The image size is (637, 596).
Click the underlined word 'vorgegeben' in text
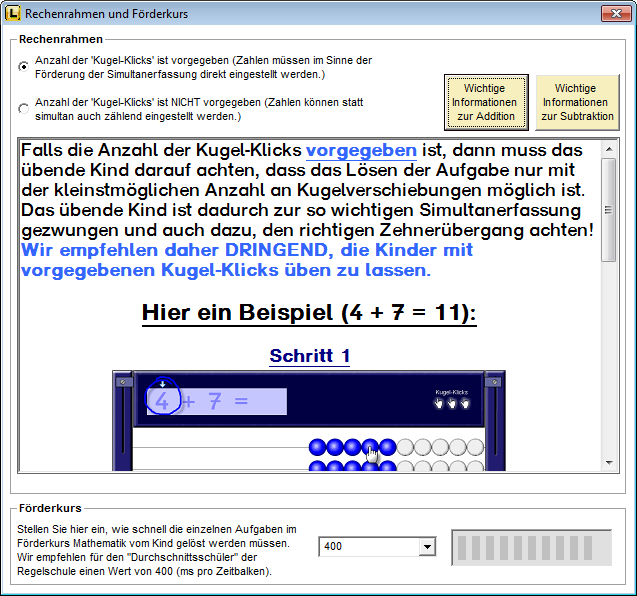pyautogui.click(x=361, y=151)
